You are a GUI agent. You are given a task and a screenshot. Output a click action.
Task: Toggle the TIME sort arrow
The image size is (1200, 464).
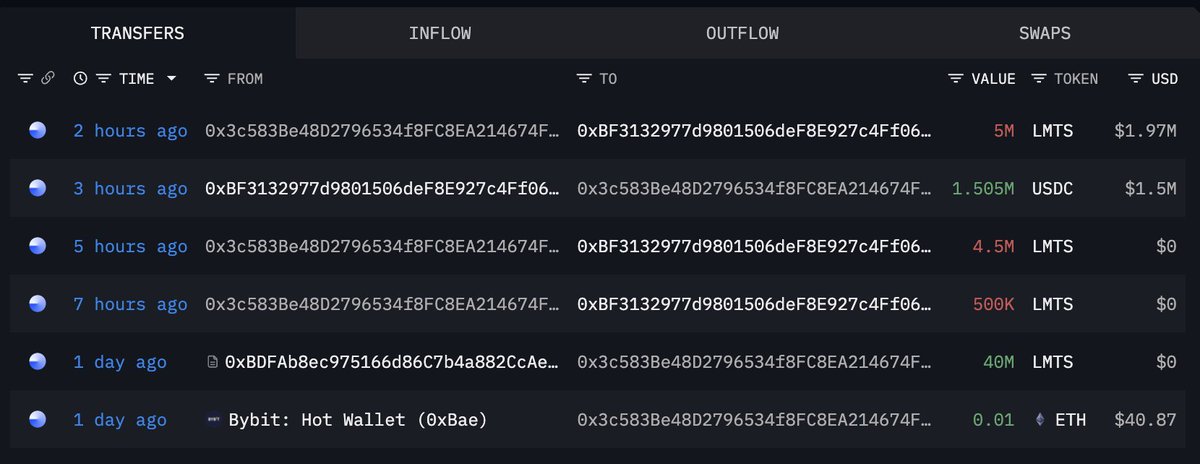tap(171, 79)
